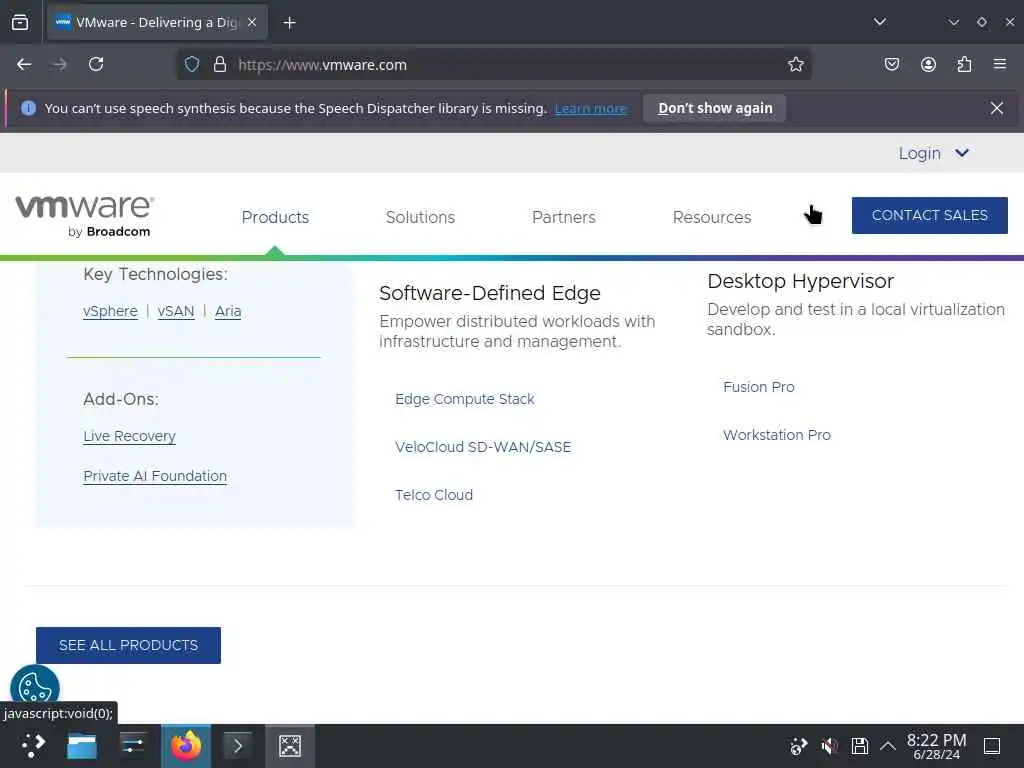Image resolution: width=1024 pixels, height=768 pixels.
Task: Click the Firefox taskbar icon
Action: coord(186,746)
